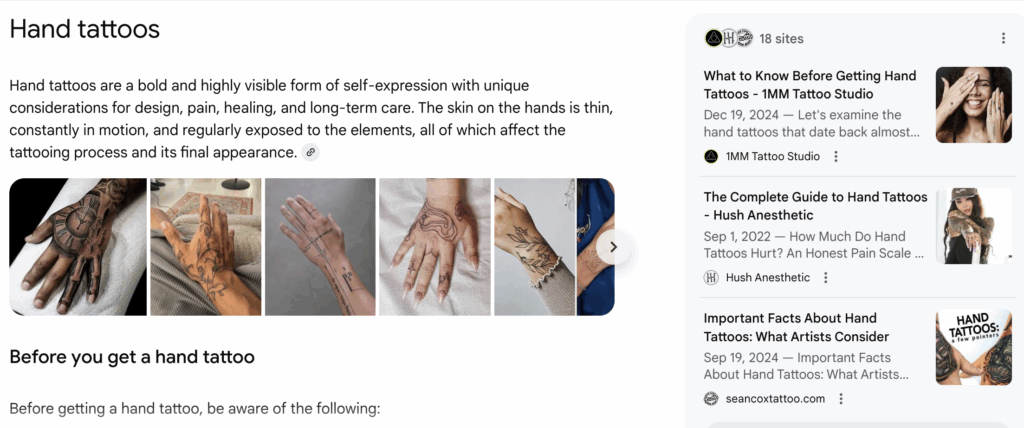This screenshot has width=1024, height=428.
Task: Click the Hush Anesthetic favicon
Action: pos(711,278)
